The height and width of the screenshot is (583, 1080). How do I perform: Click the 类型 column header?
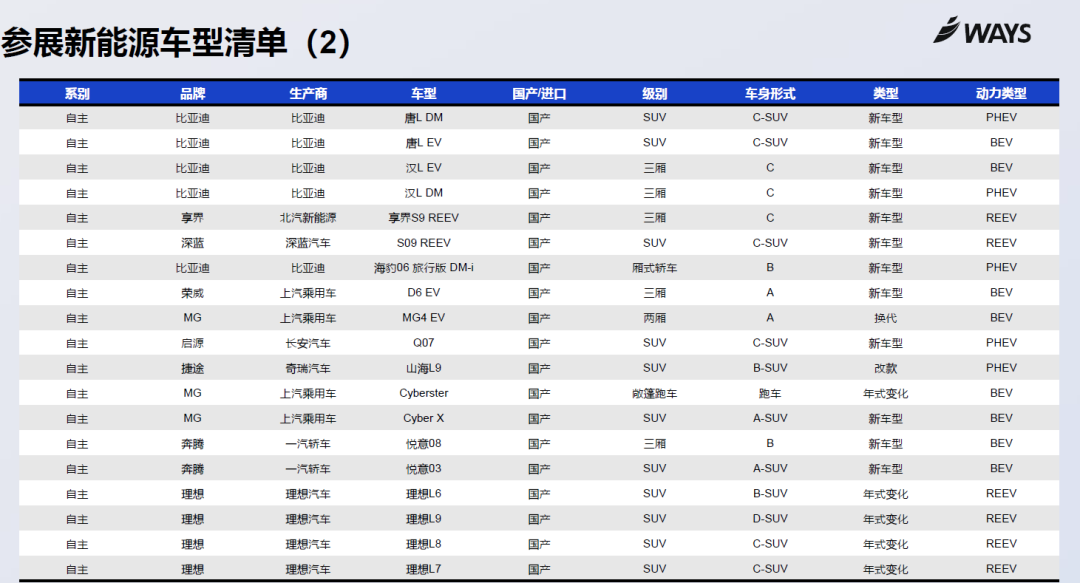[886, 94]
